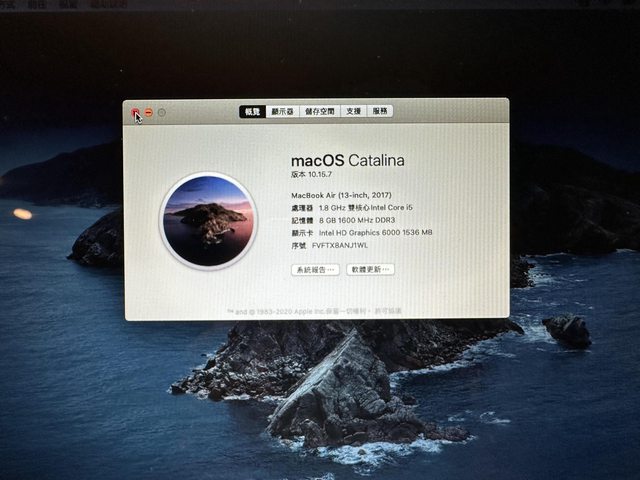Select the 概覽 tab

pyautogui.click(x=252, y=112)
